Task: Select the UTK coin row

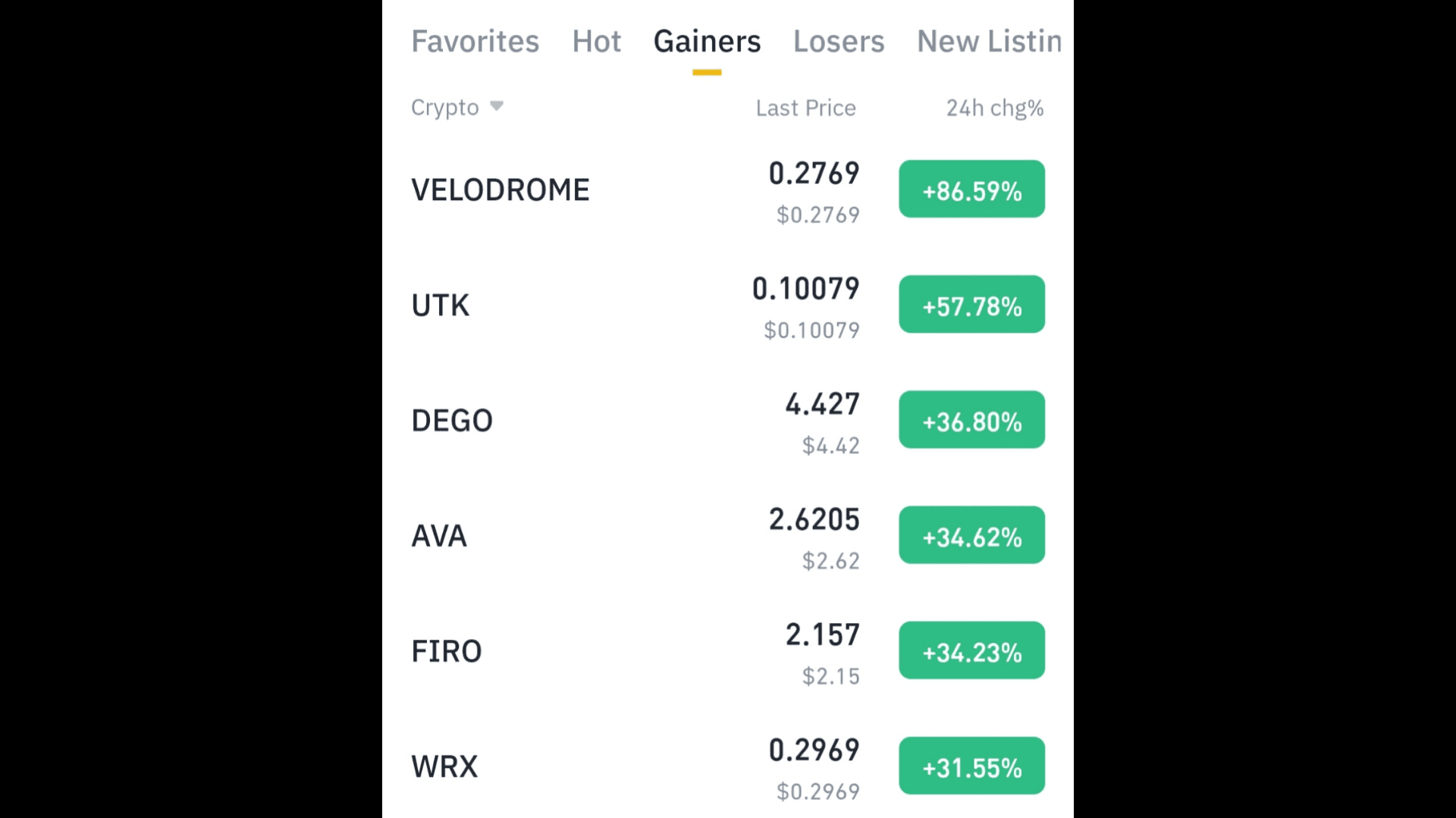Action: [x=440, y=304]
